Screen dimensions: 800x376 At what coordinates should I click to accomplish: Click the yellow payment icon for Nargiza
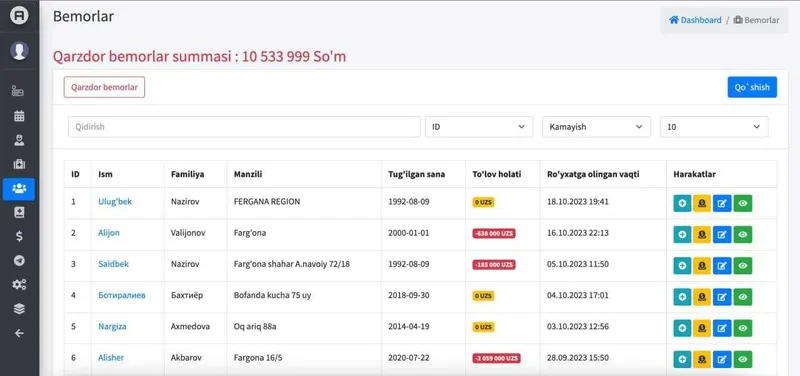pyautogui.click(x=702, y=328)
